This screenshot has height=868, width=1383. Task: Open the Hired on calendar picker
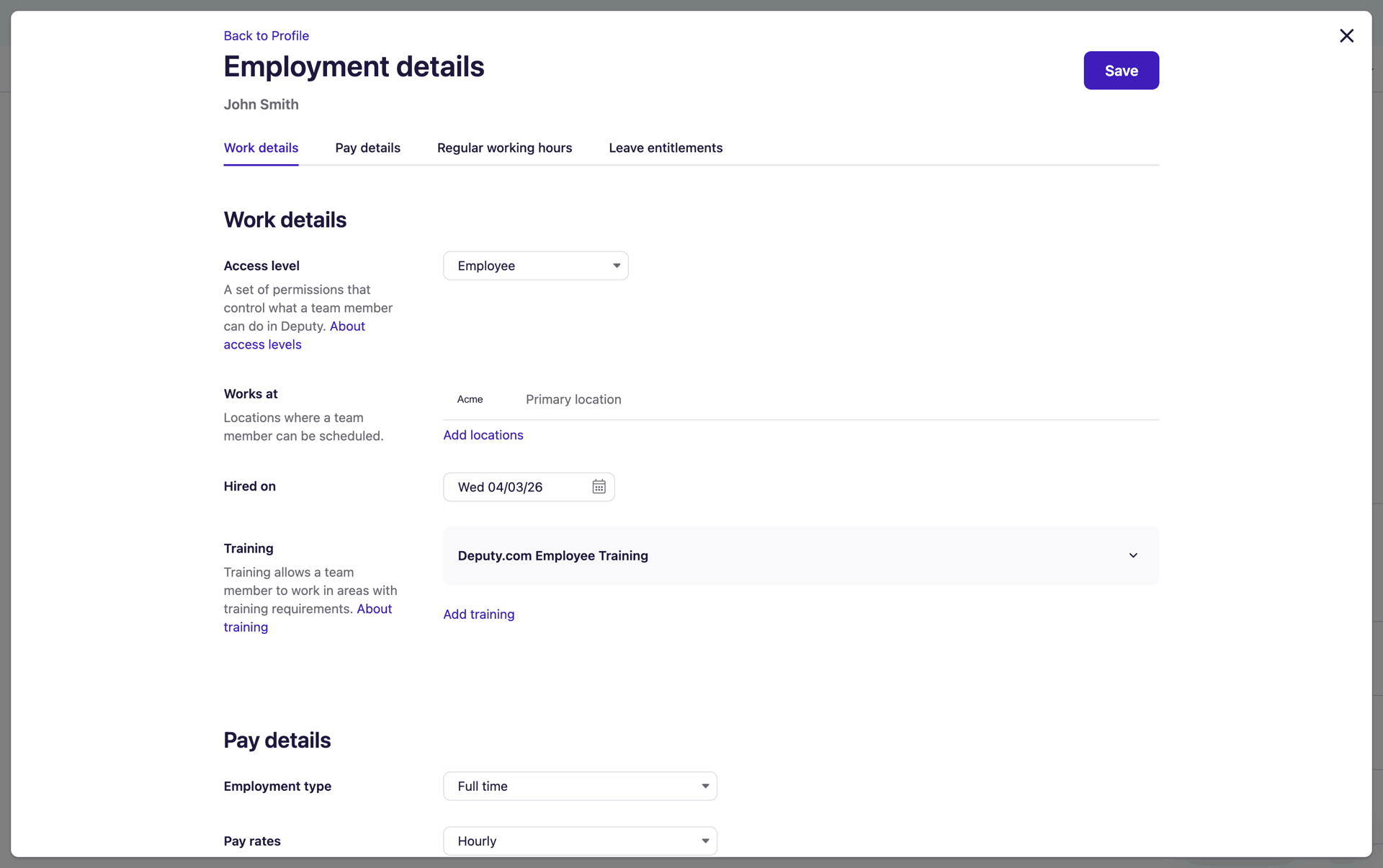coord(599,487)
